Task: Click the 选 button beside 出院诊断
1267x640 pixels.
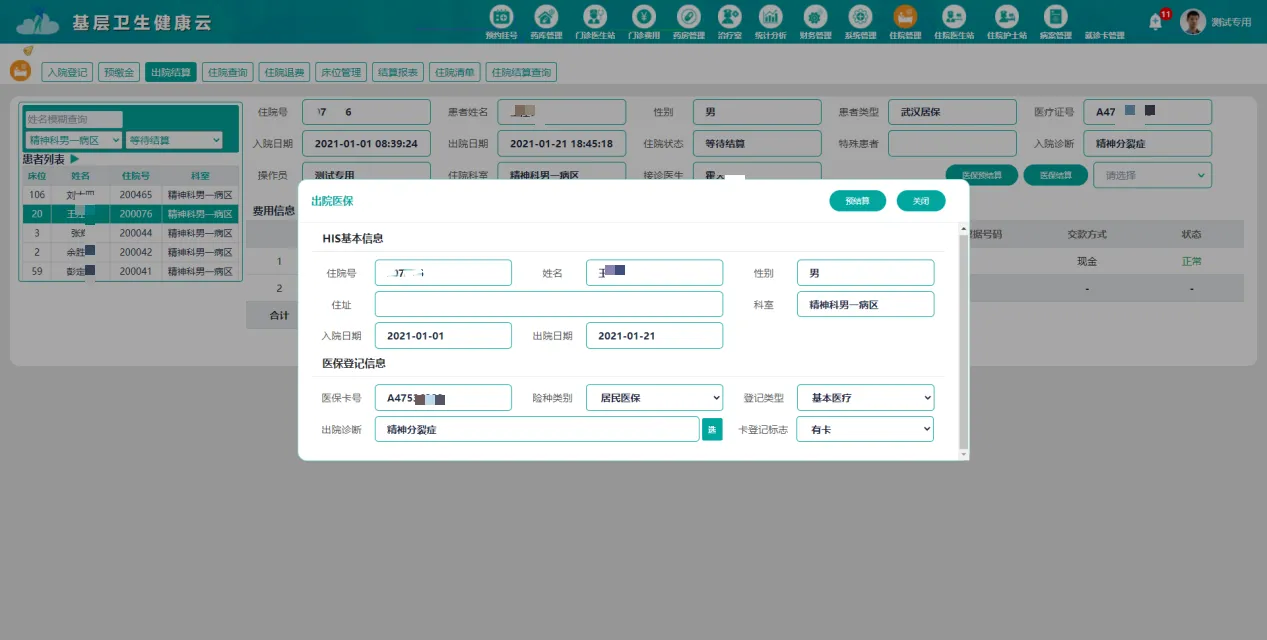Action: click(x=711, y=428)
